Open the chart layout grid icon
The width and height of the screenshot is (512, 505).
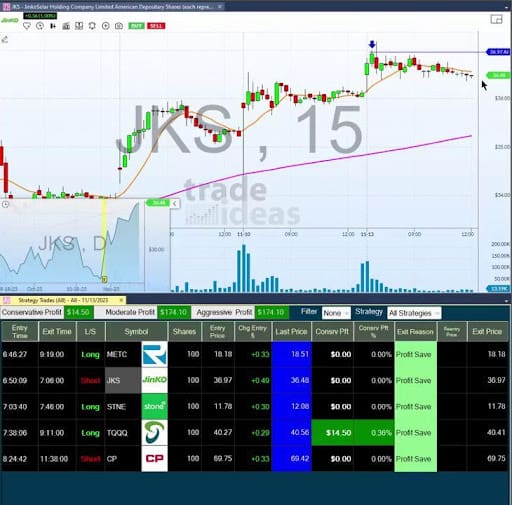(x=79, y=26)
